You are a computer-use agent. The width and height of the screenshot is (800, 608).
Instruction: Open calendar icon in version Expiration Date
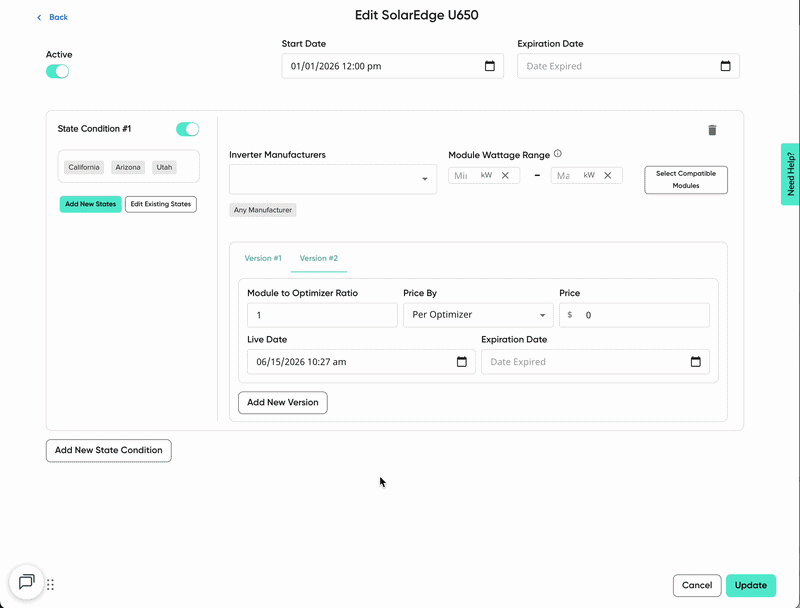point(695,362)
